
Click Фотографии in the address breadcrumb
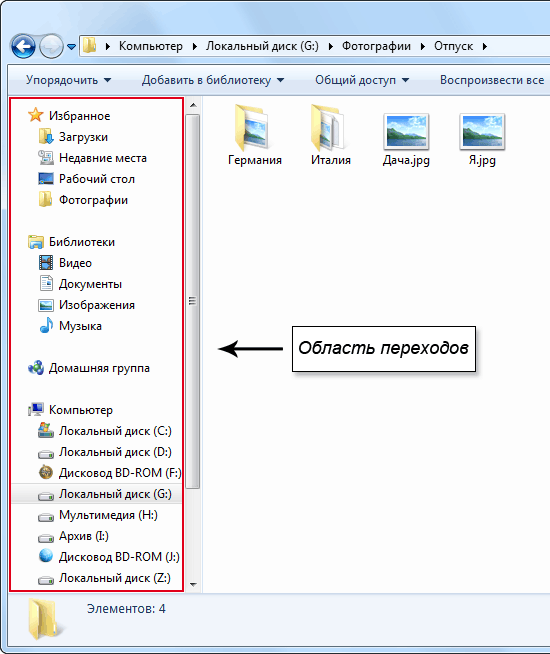[x=376, y=46]
